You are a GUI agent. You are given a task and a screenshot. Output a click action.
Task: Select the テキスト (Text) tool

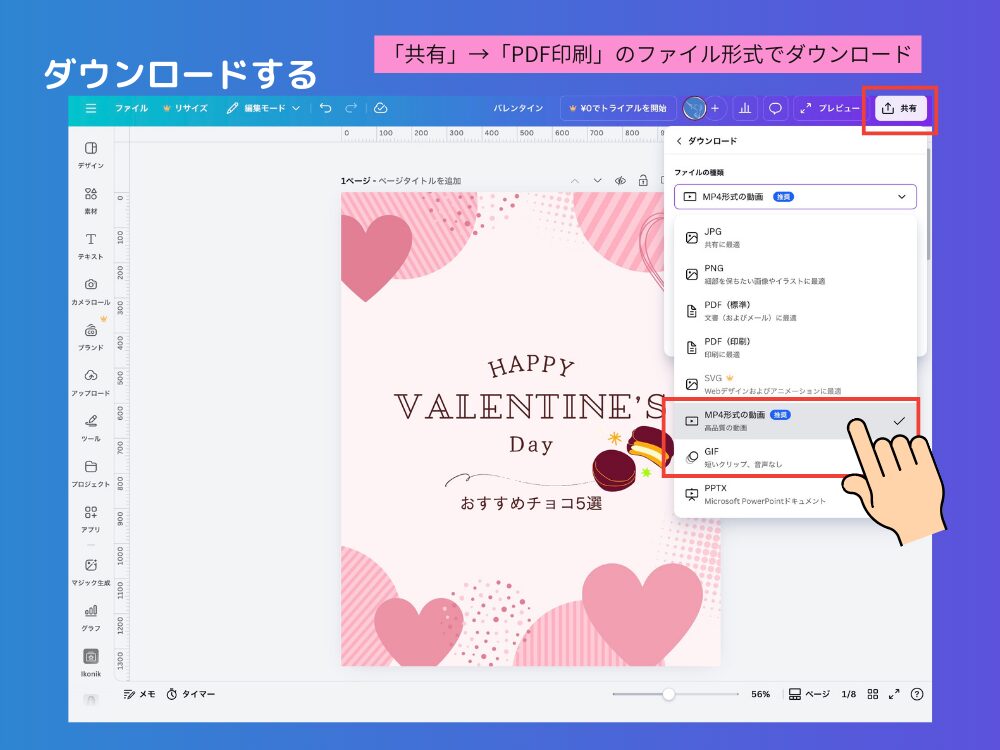click(90, 245)
